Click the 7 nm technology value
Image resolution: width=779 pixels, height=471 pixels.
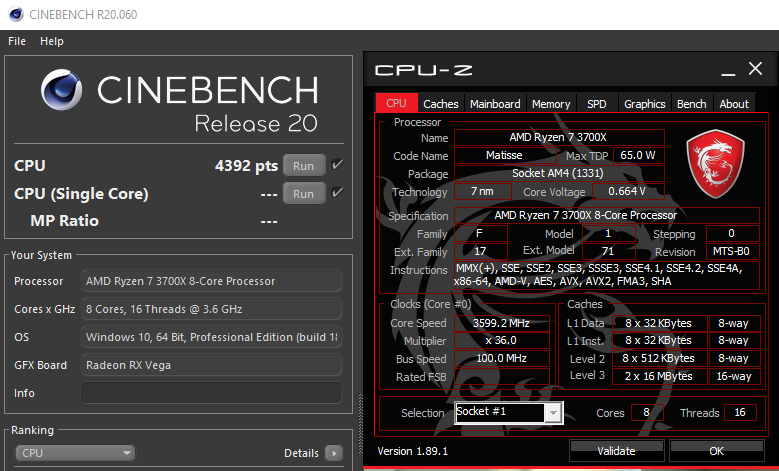(x=482, y=191)
